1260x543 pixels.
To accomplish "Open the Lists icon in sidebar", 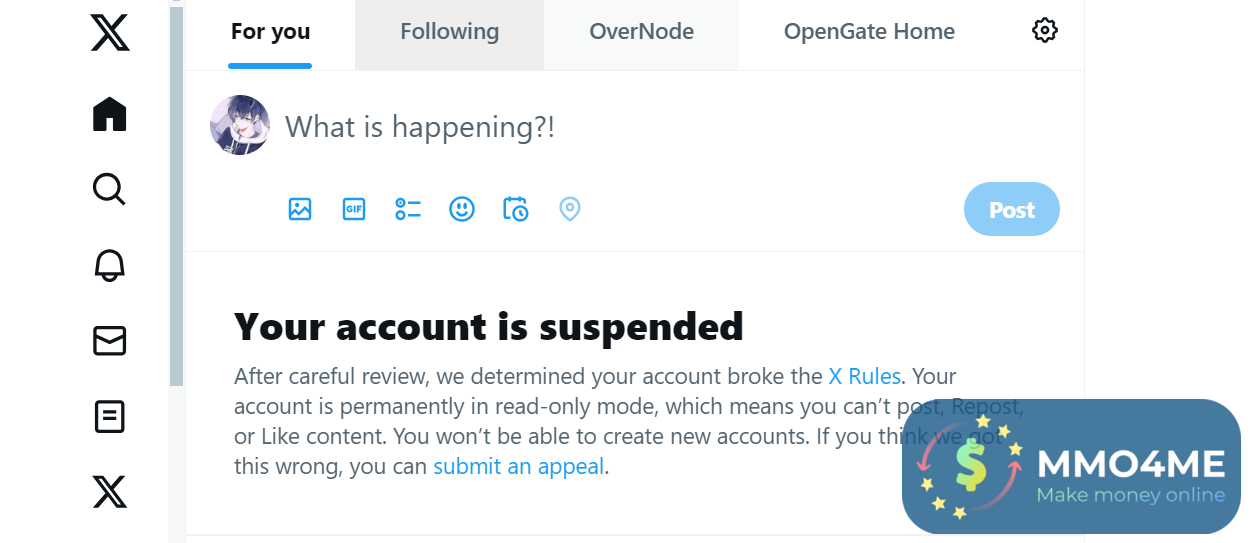I will coord(109,416).
